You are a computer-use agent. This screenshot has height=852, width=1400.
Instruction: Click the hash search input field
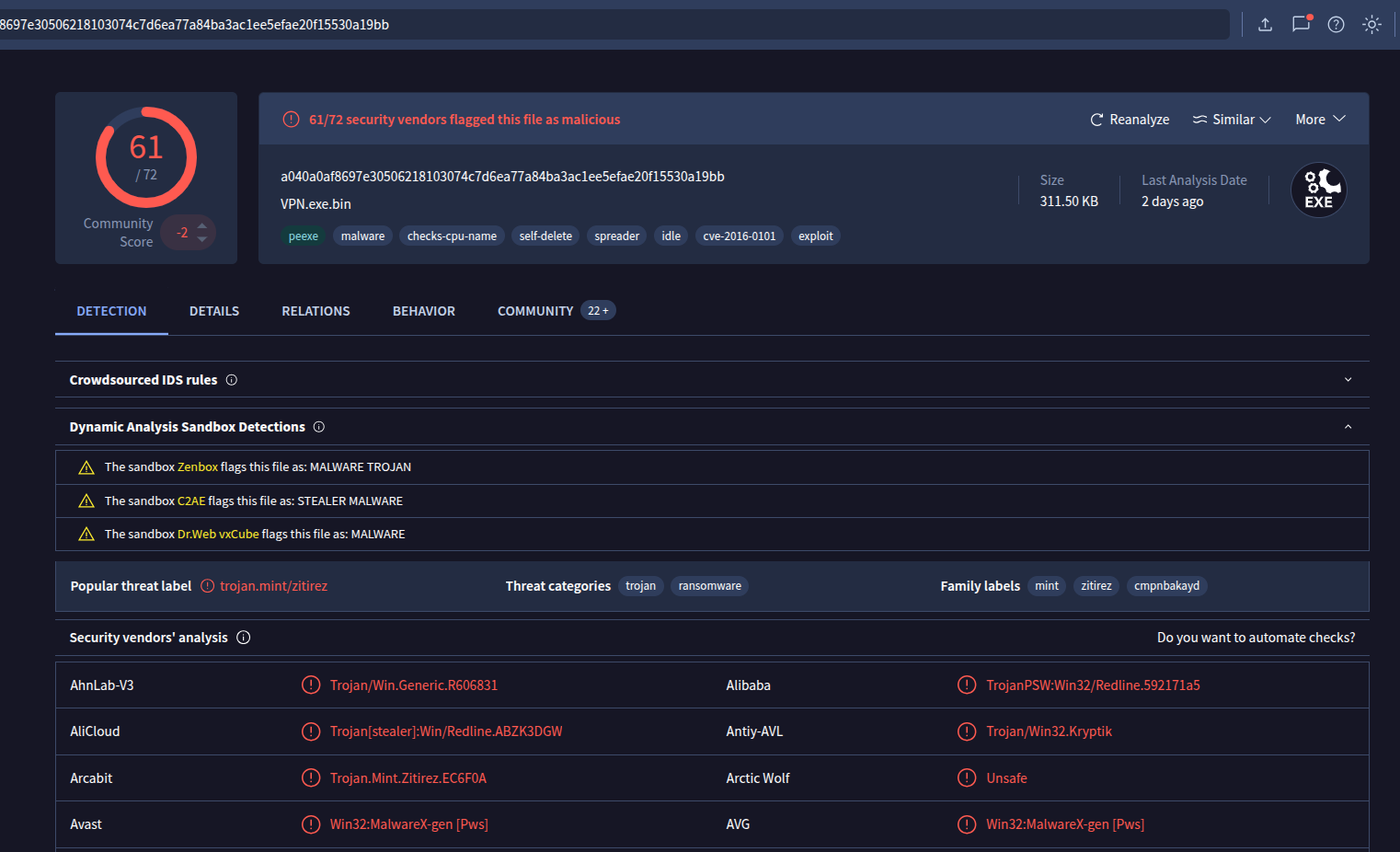point(607,25)
